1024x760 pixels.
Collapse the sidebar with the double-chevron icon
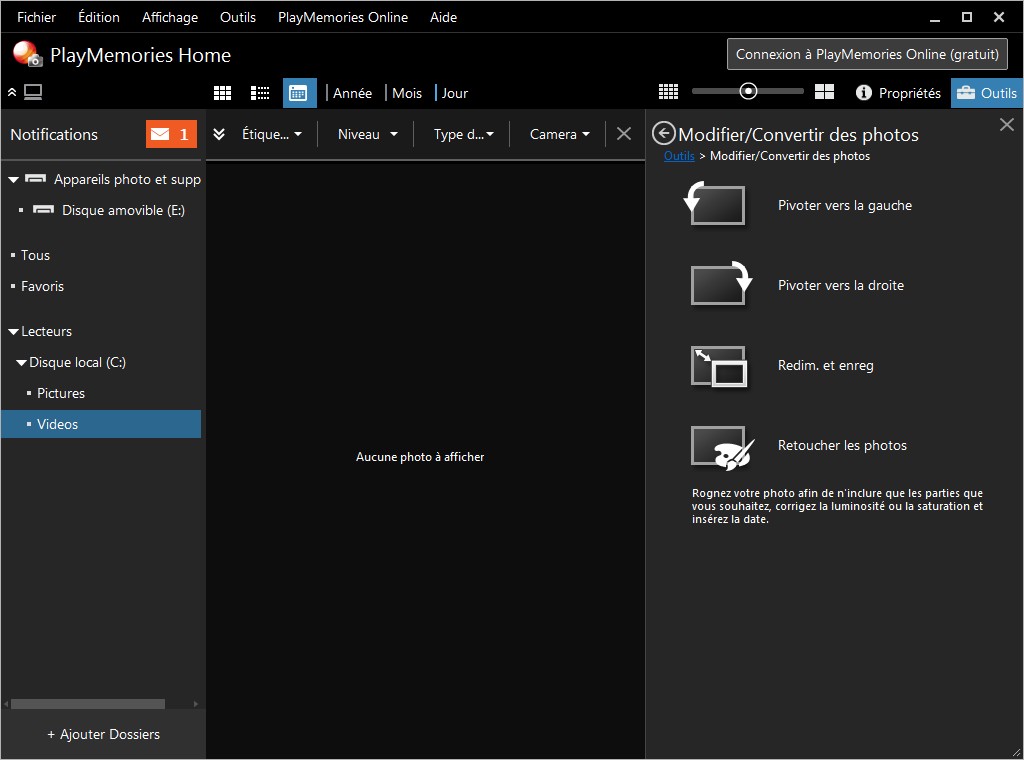pos(12,93)
